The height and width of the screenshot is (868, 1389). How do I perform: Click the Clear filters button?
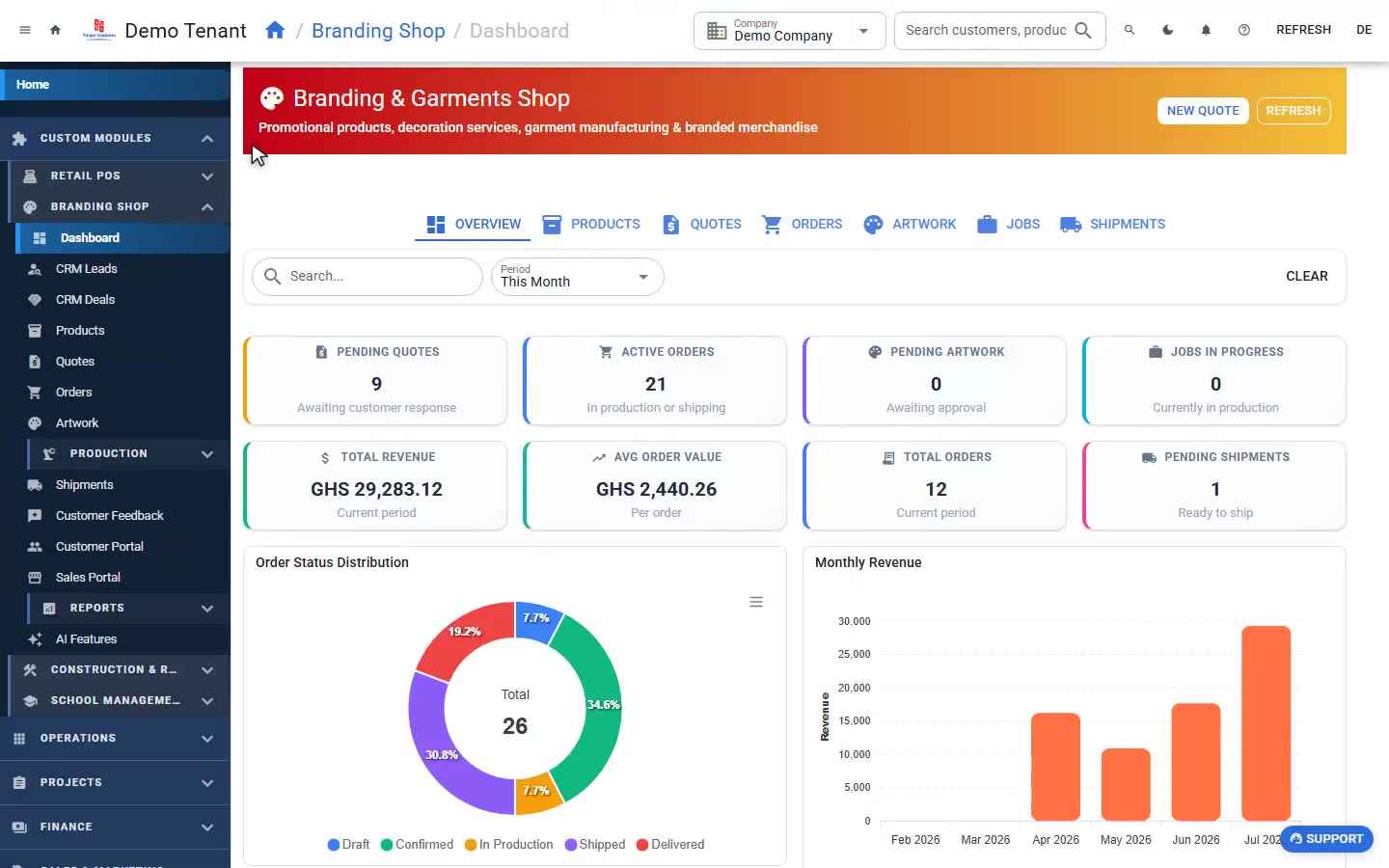(1307, 277)
